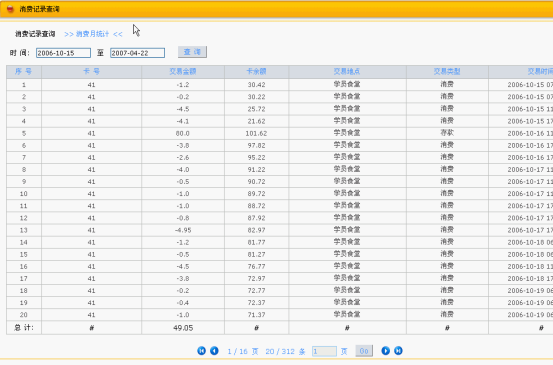The image size is (553, 365).
Task: Select balance cell 82.97
Action: 256,230
